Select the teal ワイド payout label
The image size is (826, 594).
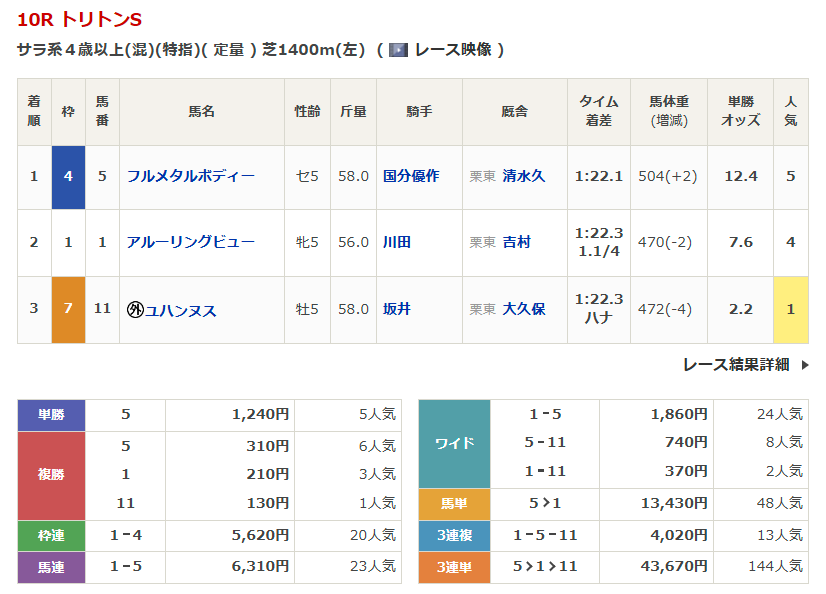point(454,443)
